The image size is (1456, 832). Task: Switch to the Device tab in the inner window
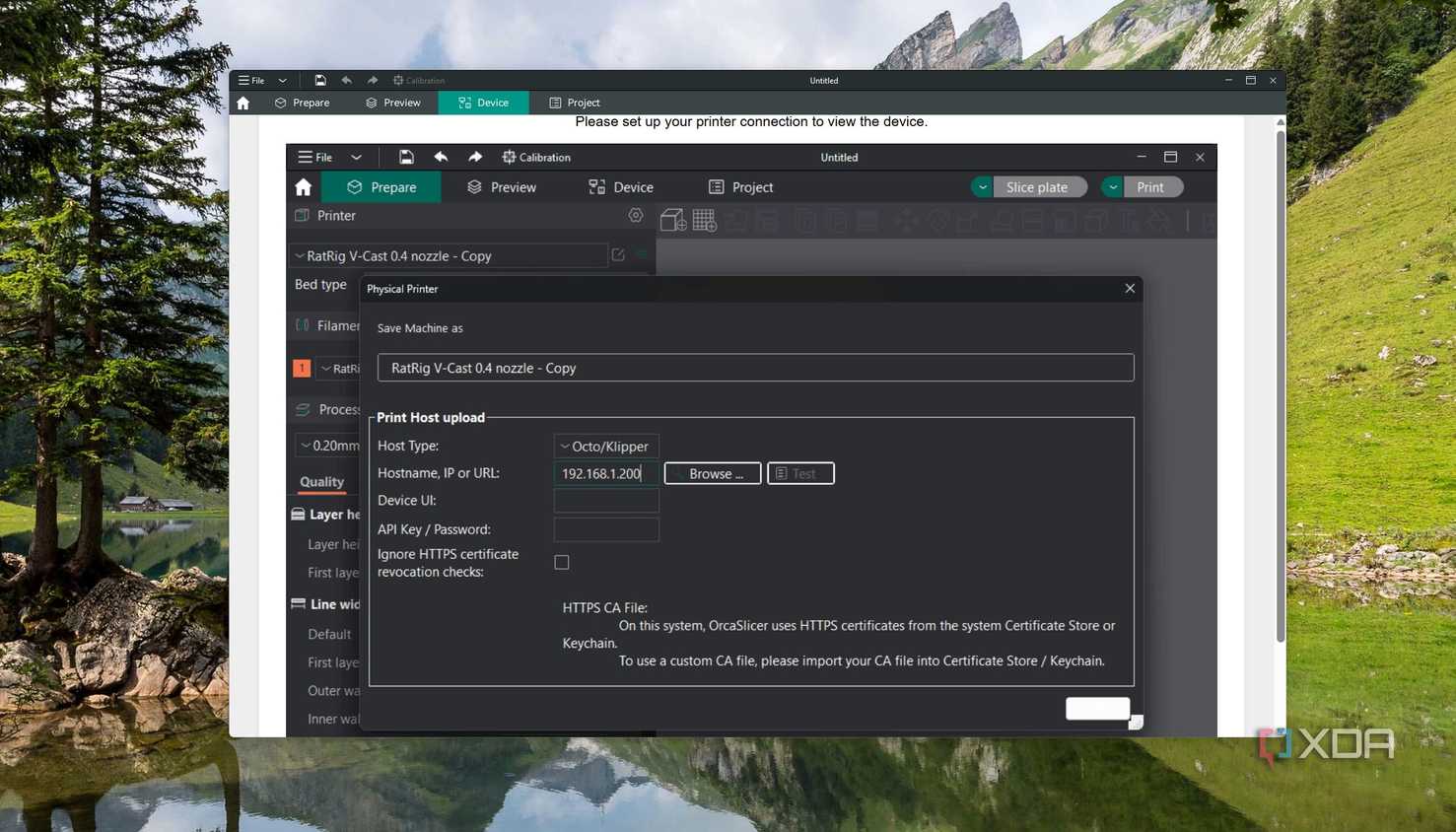(x=621, y=187)
